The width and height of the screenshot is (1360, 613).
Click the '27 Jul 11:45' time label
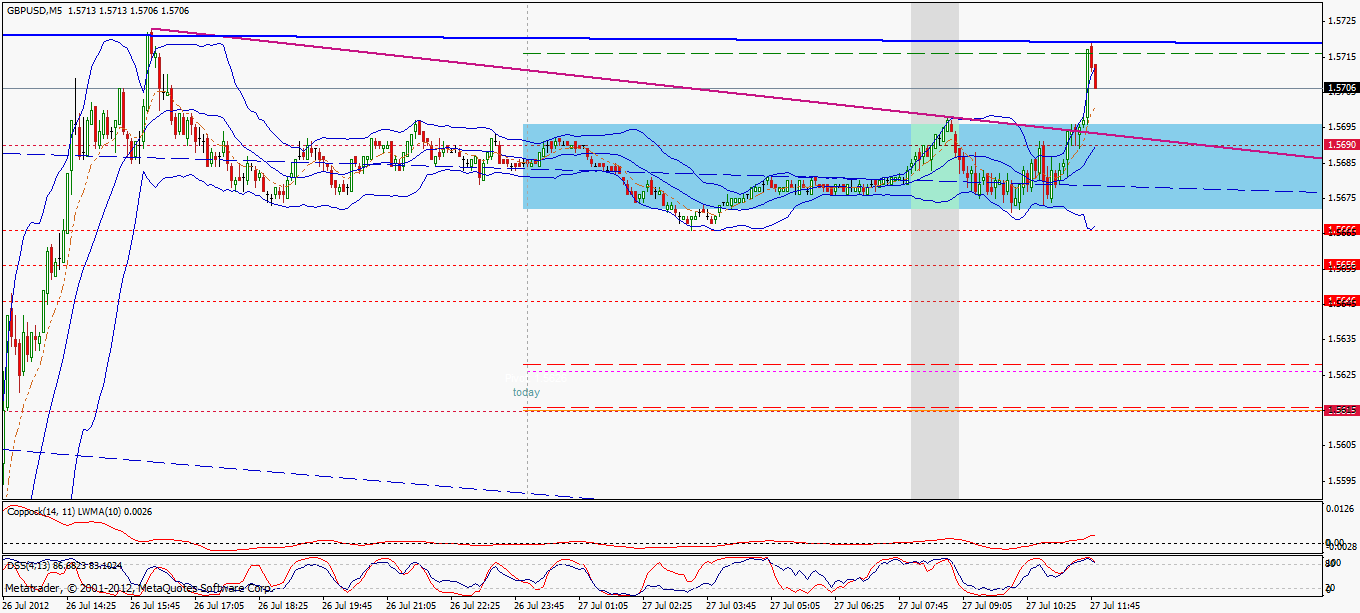[x=1114, y=606]
